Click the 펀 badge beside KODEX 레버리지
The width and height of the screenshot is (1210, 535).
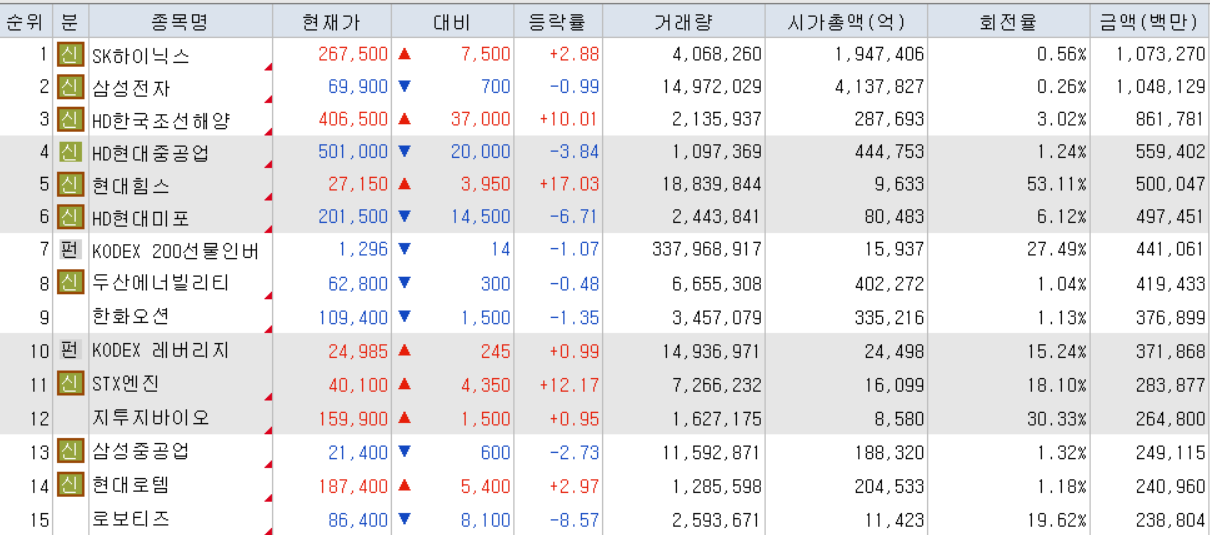(69, 350)
